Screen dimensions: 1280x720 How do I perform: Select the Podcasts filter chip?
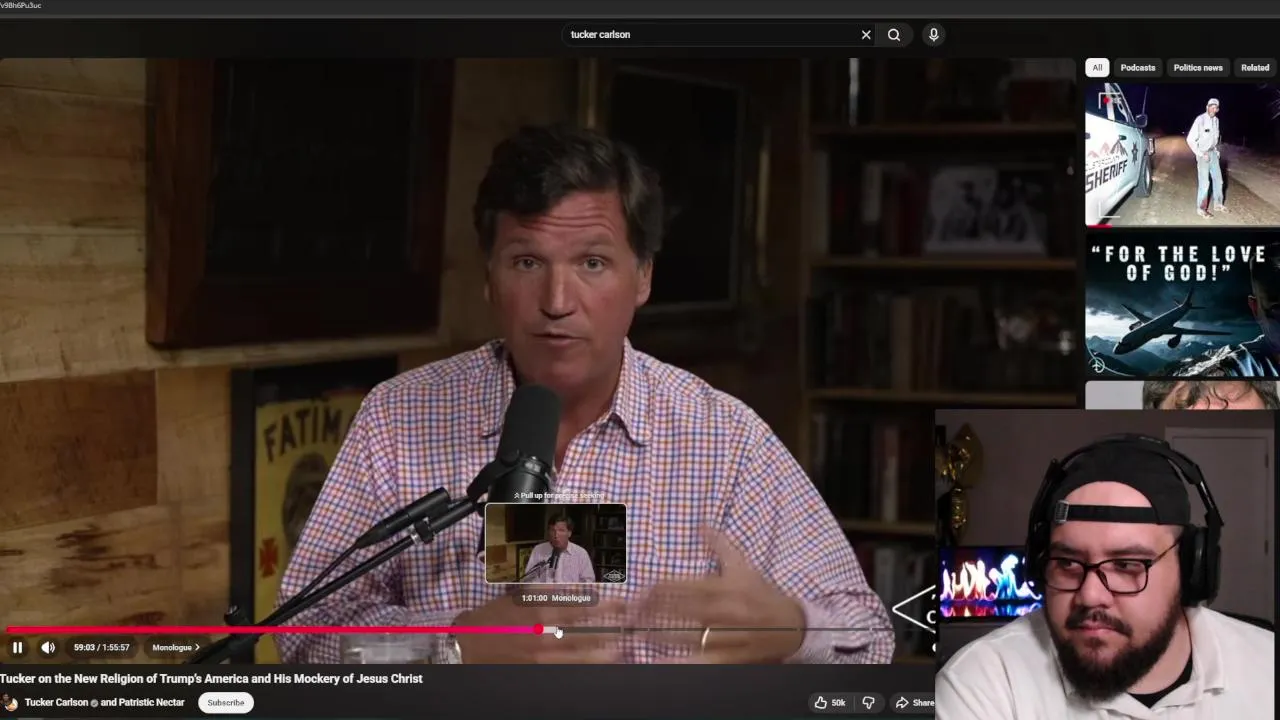(1138, 67)
